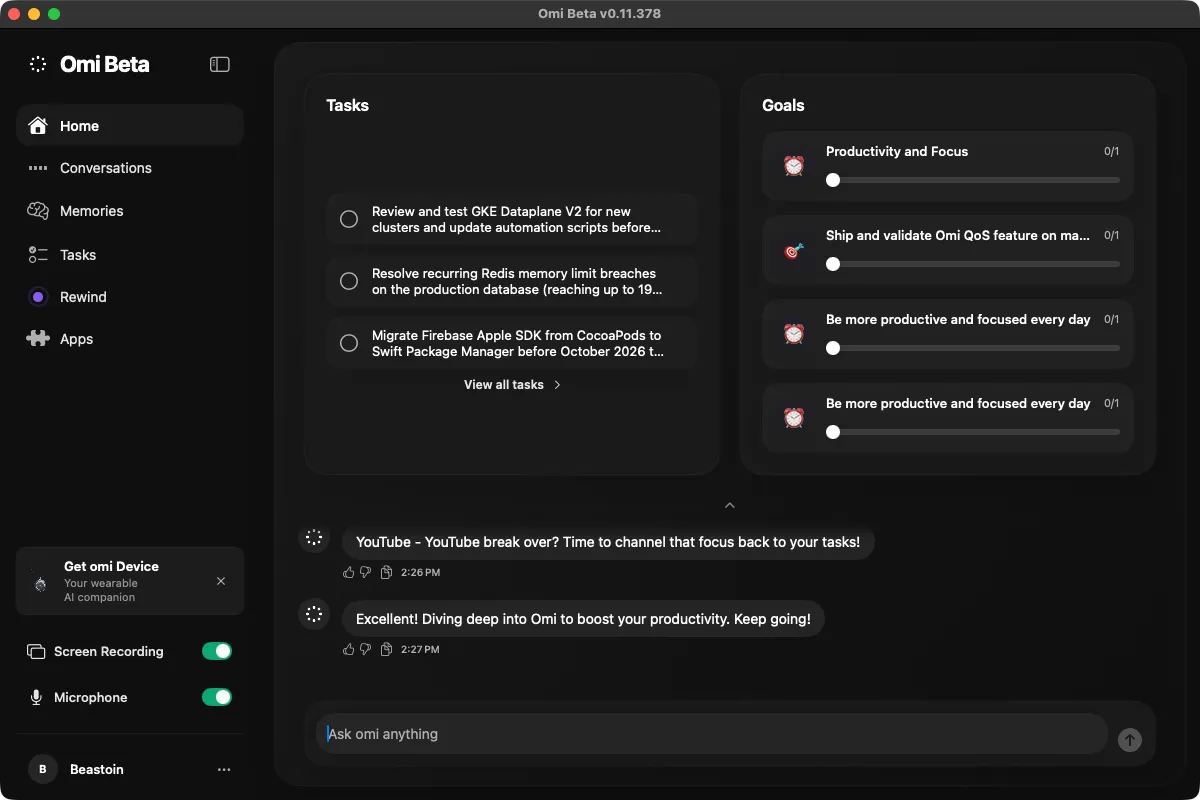Open Apps in the sidebar

pos(130,339)
